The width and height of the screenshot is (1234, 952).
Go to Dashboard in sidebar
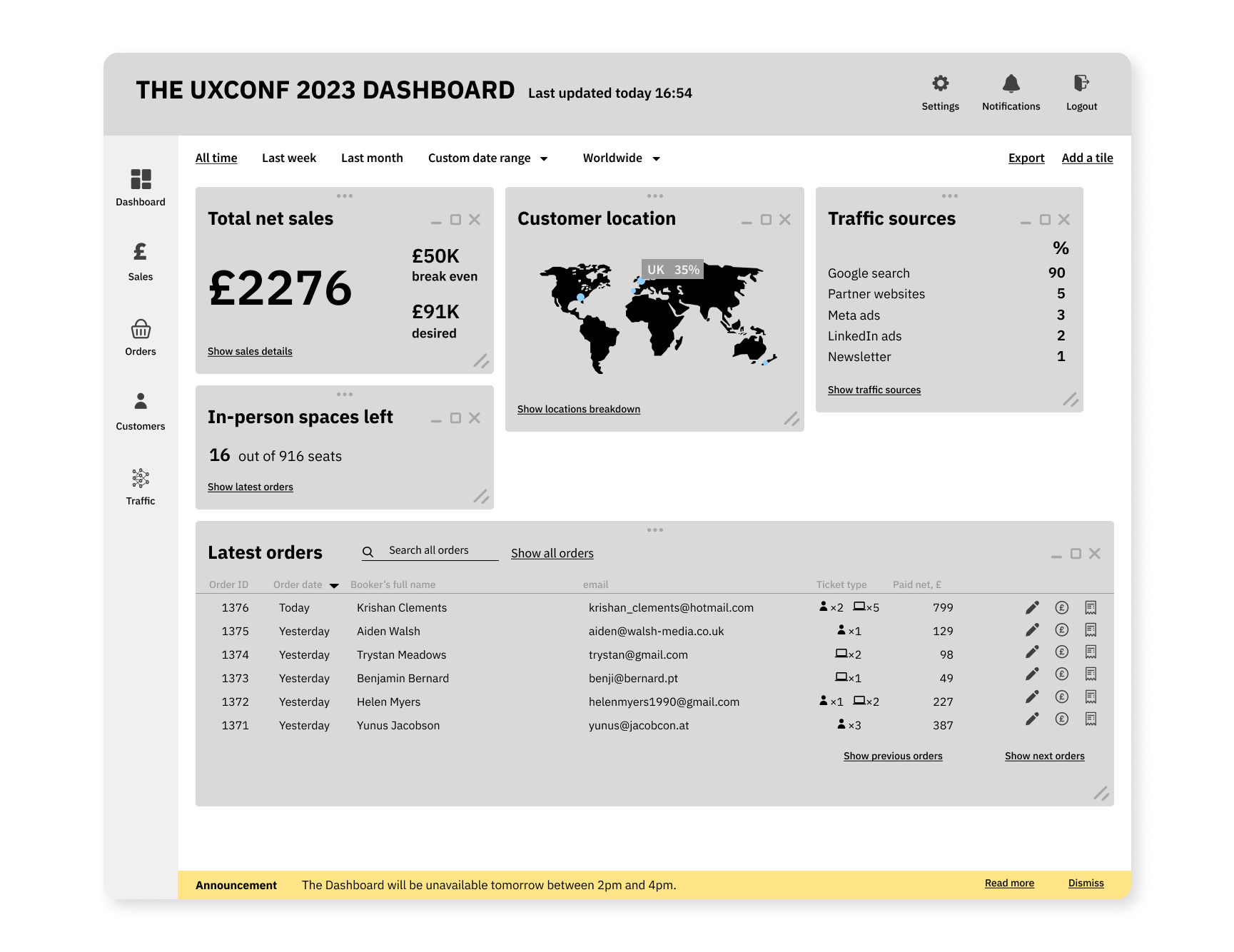(141, 188)
